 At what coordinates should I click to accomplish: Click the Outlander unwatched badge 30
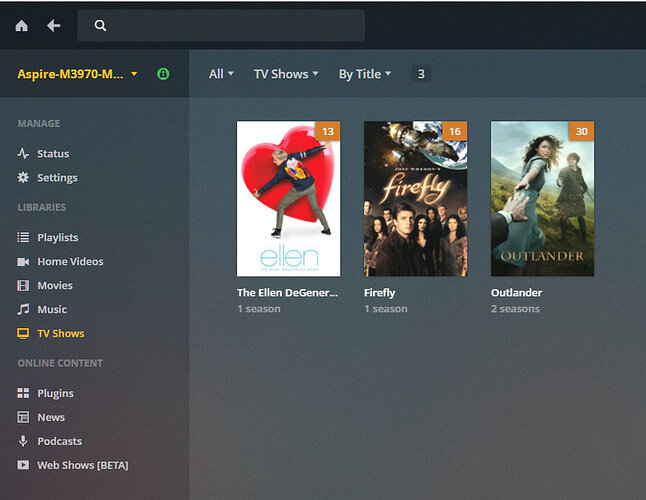click(581, 131)
